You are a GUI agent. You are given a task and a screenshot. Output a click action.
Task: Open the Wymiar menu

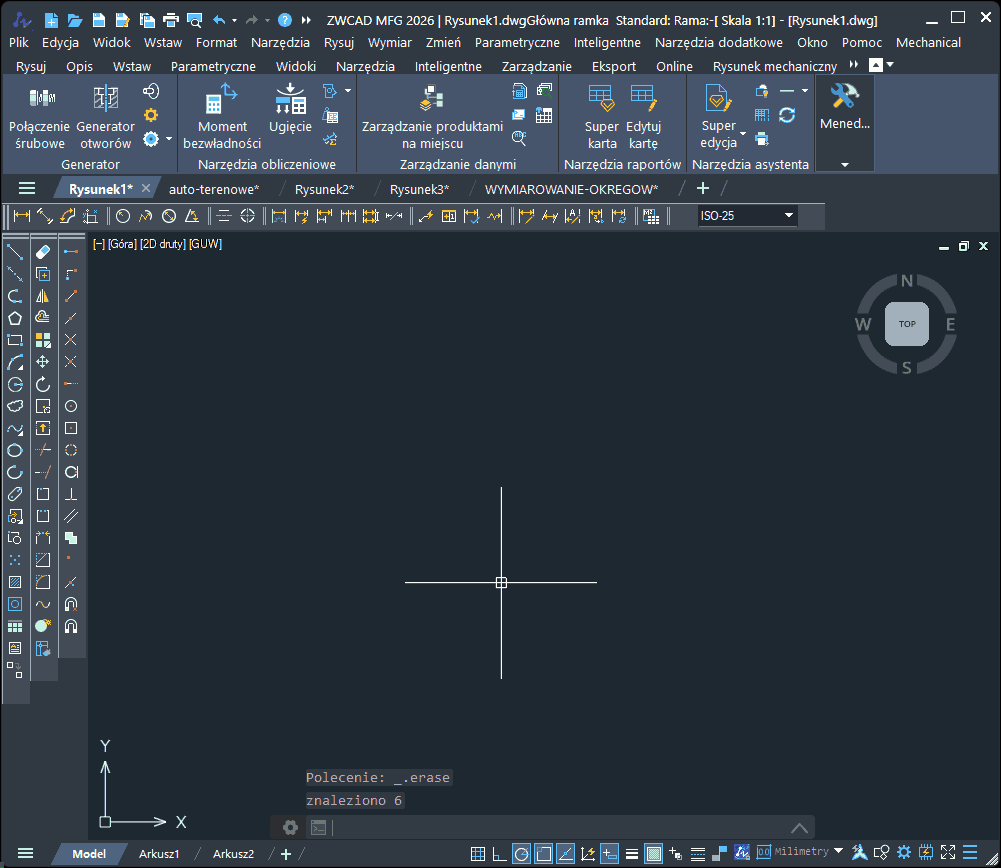[389, 43]
